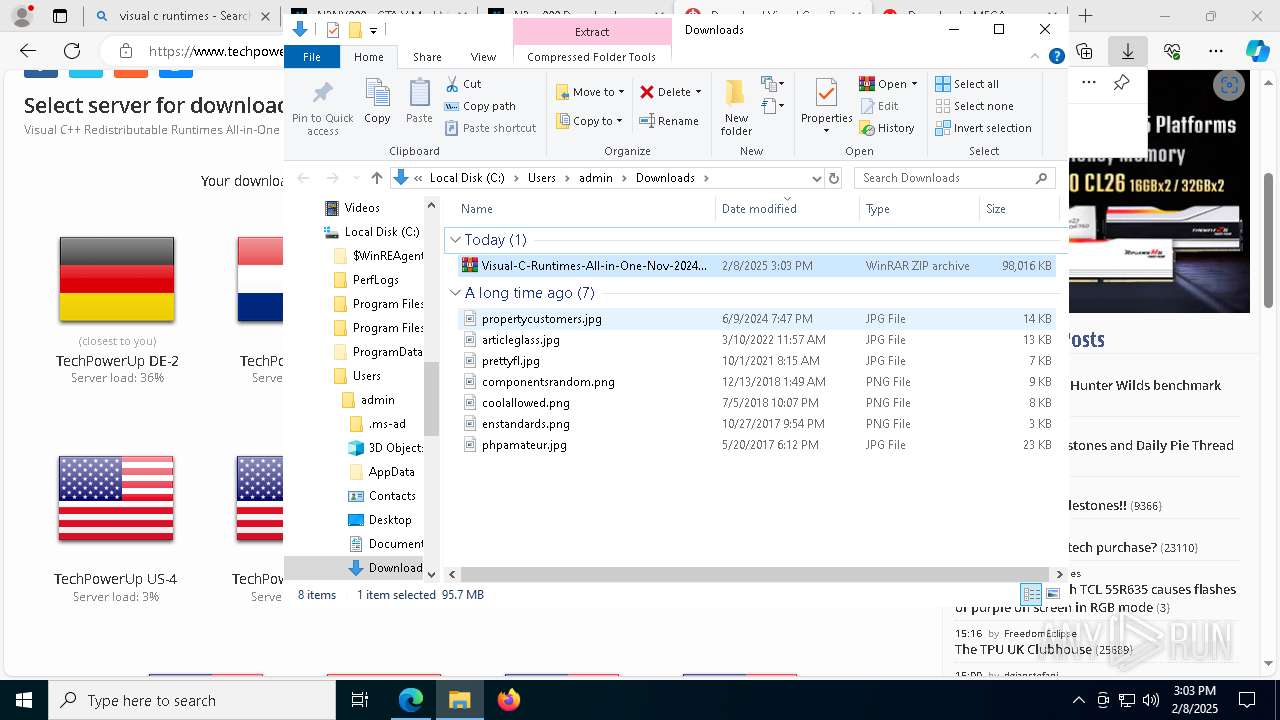Click the Copy button in Clipboard group

point(377,102)
